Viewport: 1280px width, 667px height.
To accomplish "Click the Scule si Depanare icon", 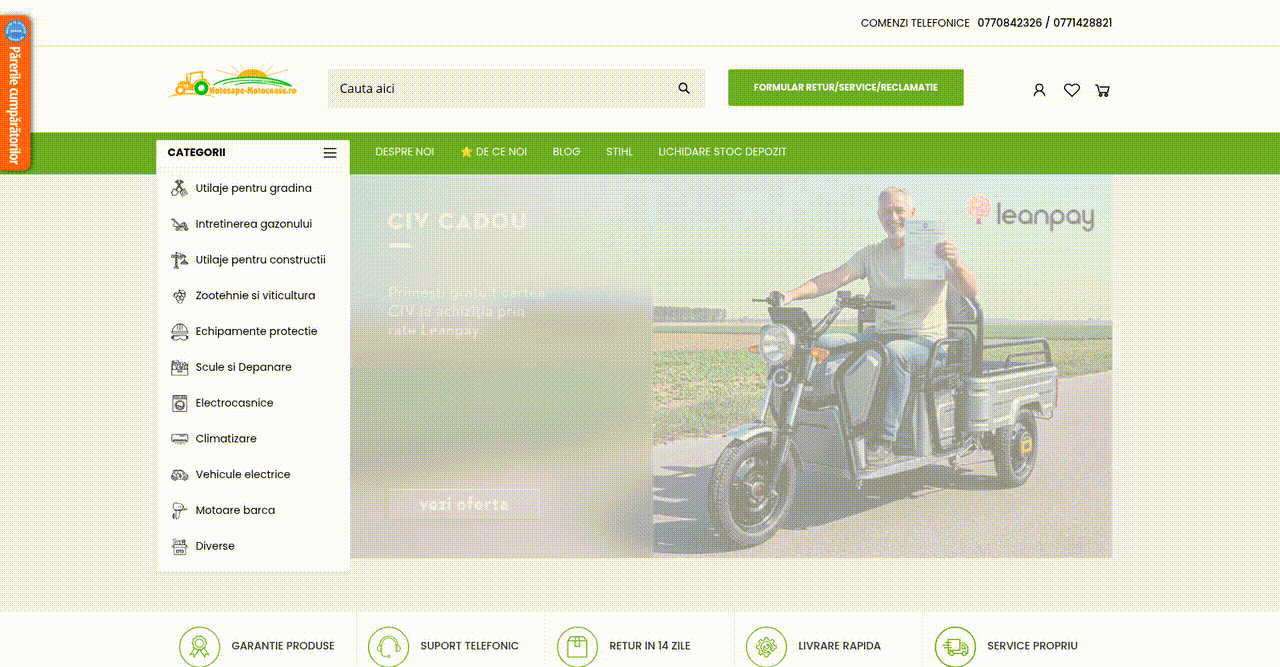I will tap(179, 367).
